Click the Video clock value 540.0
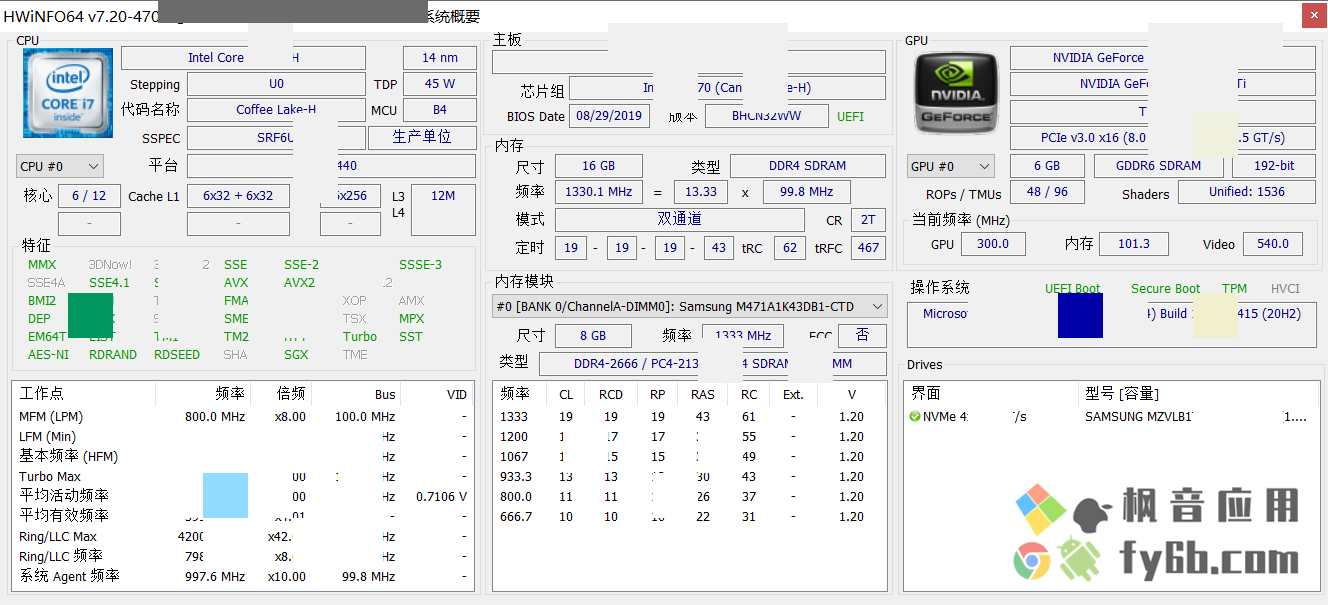 pos(1273,243)
